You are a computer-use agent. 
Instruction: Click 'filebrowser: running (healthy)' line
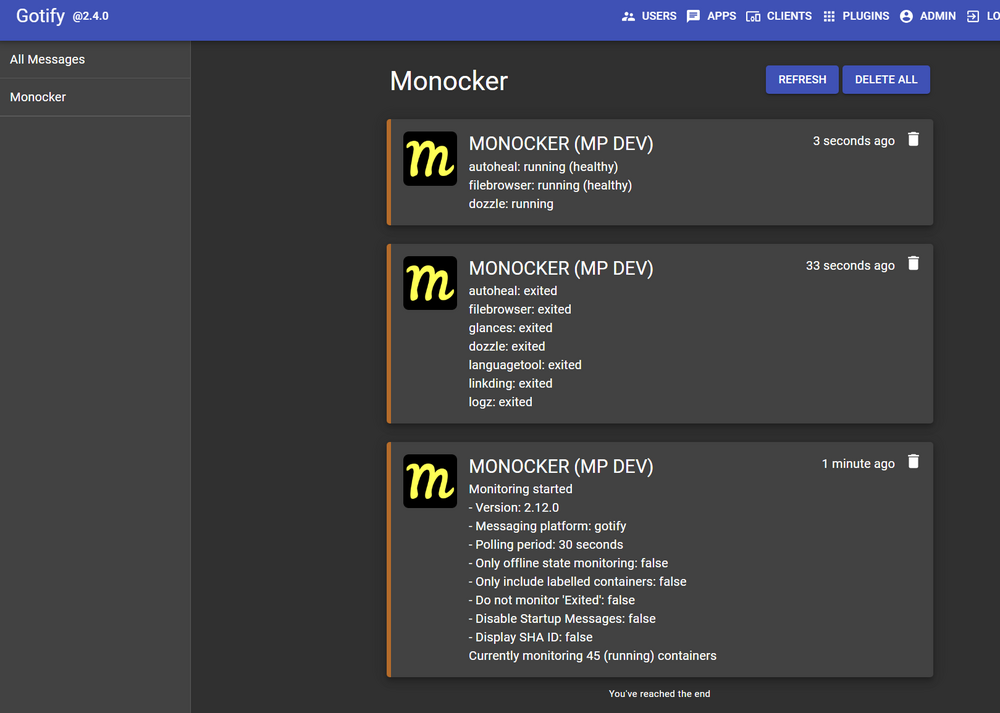click(550, 186)
